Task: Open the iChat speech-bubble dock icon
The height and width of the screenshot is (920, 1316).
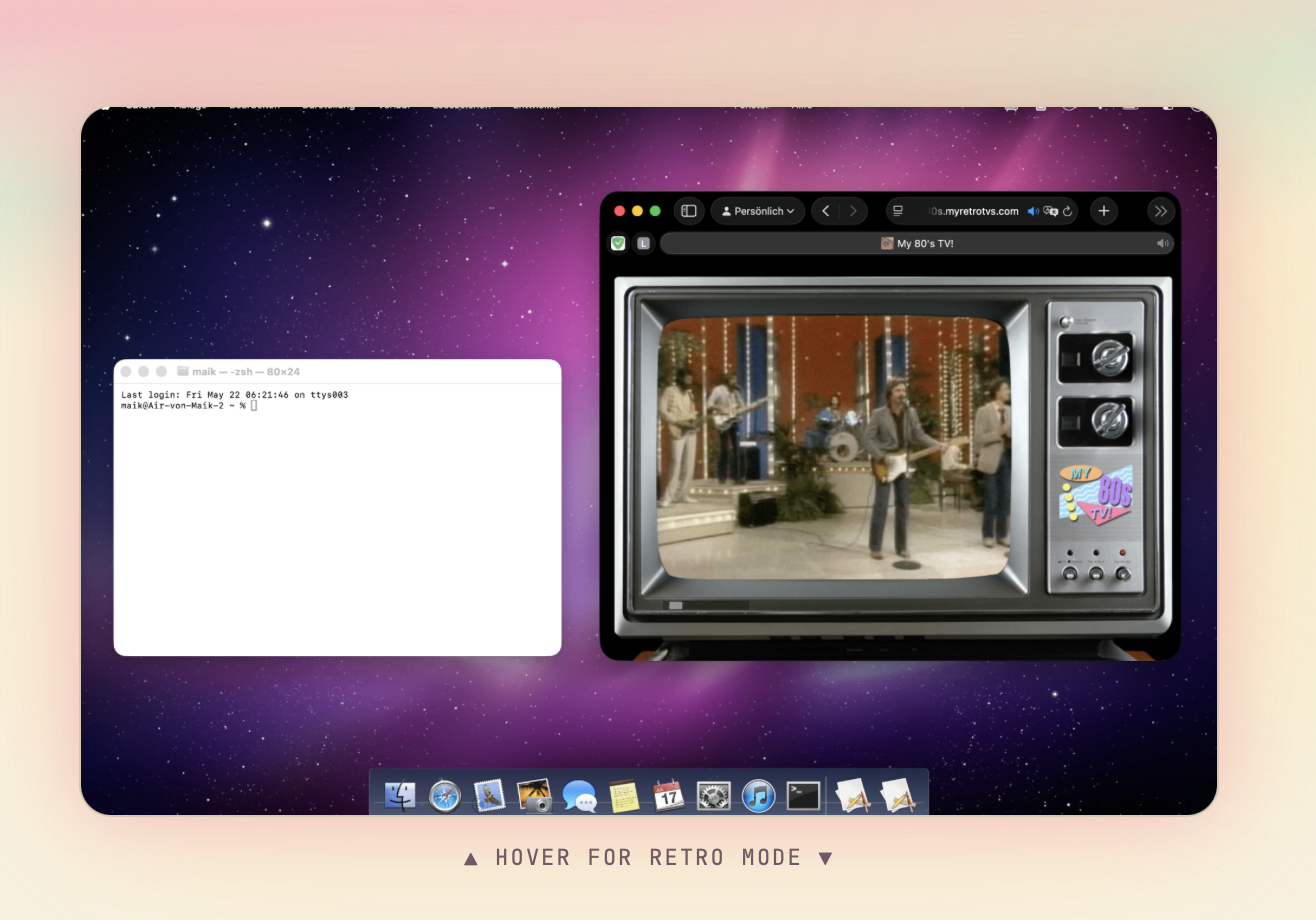Action: click(579, 796)
